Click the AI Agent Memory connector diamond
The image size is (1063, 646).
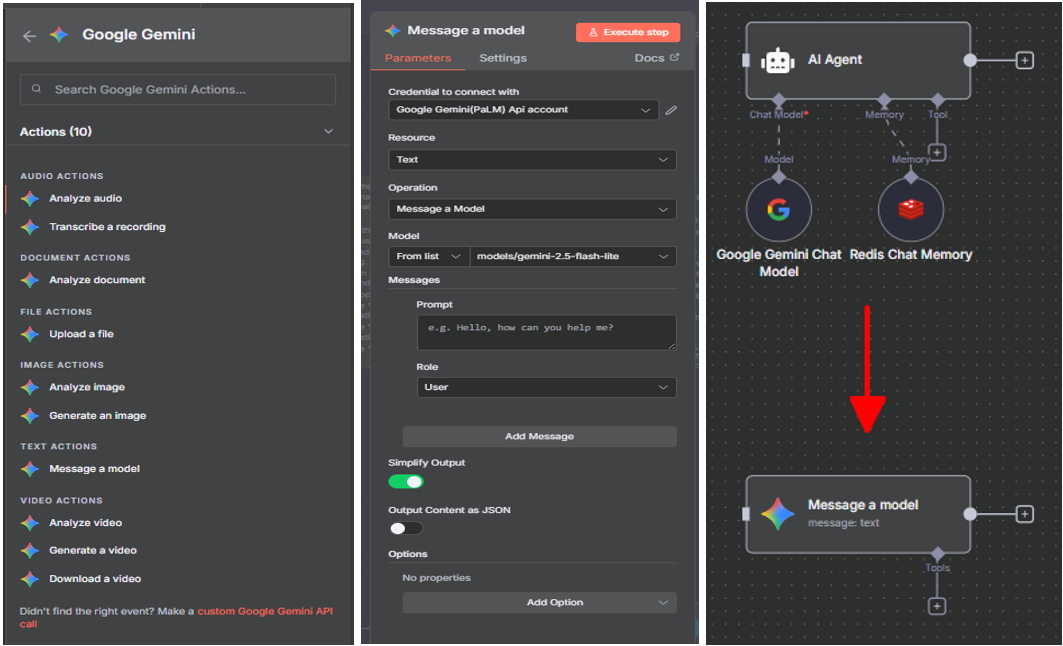tap(884, 100)
